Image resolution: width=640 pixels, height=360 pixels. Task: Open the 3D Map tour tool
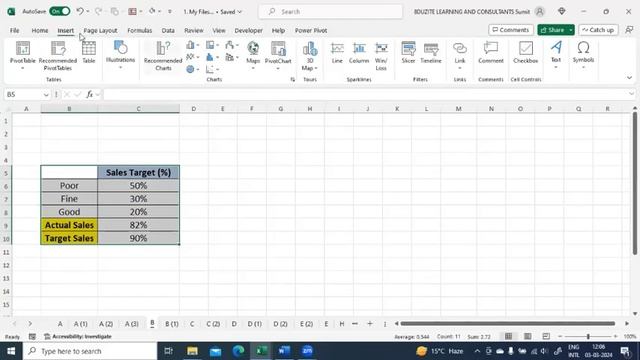click(310, 56)
